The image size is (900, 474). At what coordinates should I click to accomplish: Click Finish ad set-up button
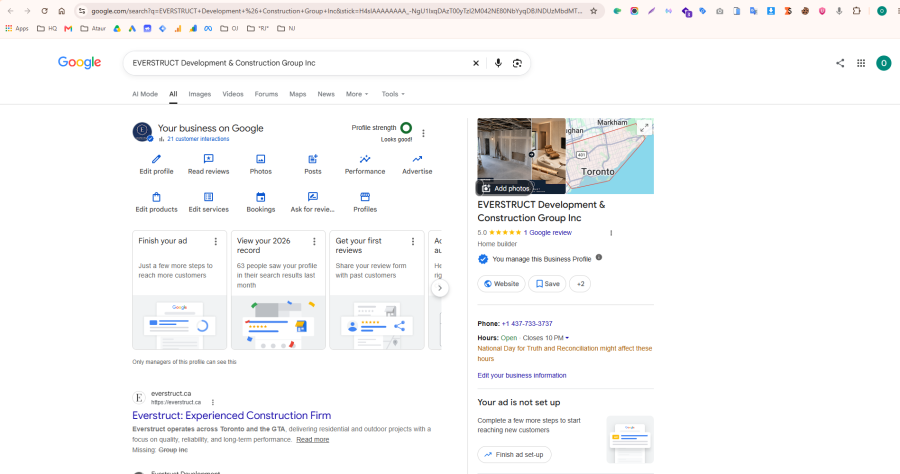point(514,454)
